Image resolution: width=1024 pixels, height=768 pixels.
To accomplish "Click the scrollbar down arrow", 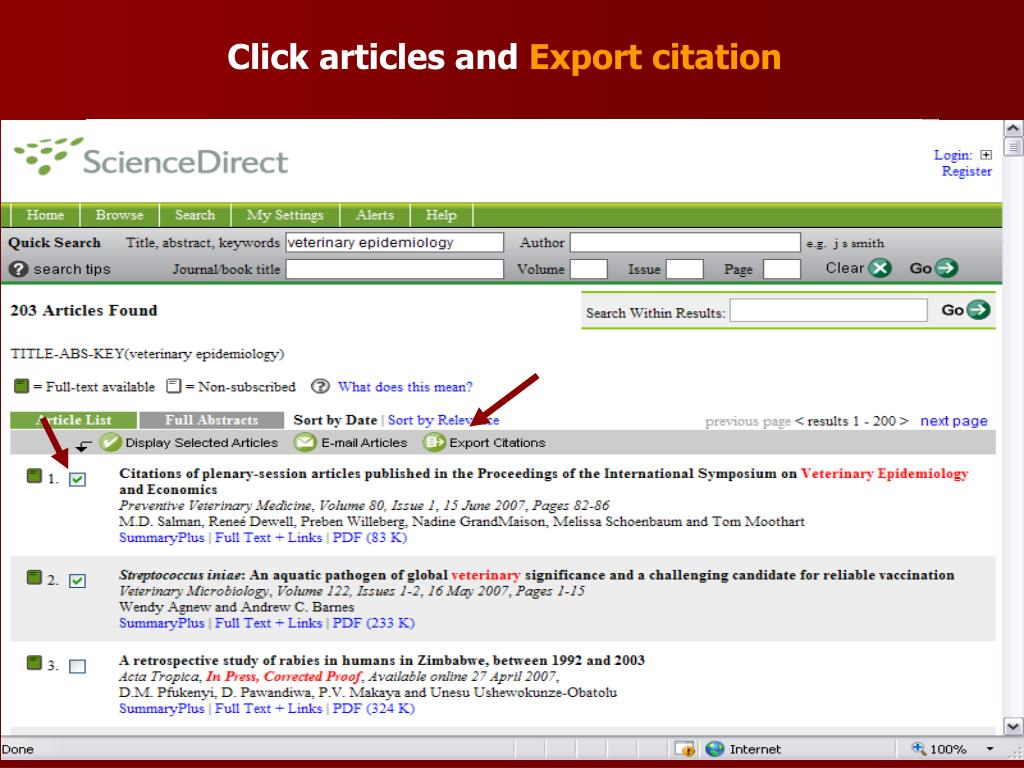I will point(1013,726).
